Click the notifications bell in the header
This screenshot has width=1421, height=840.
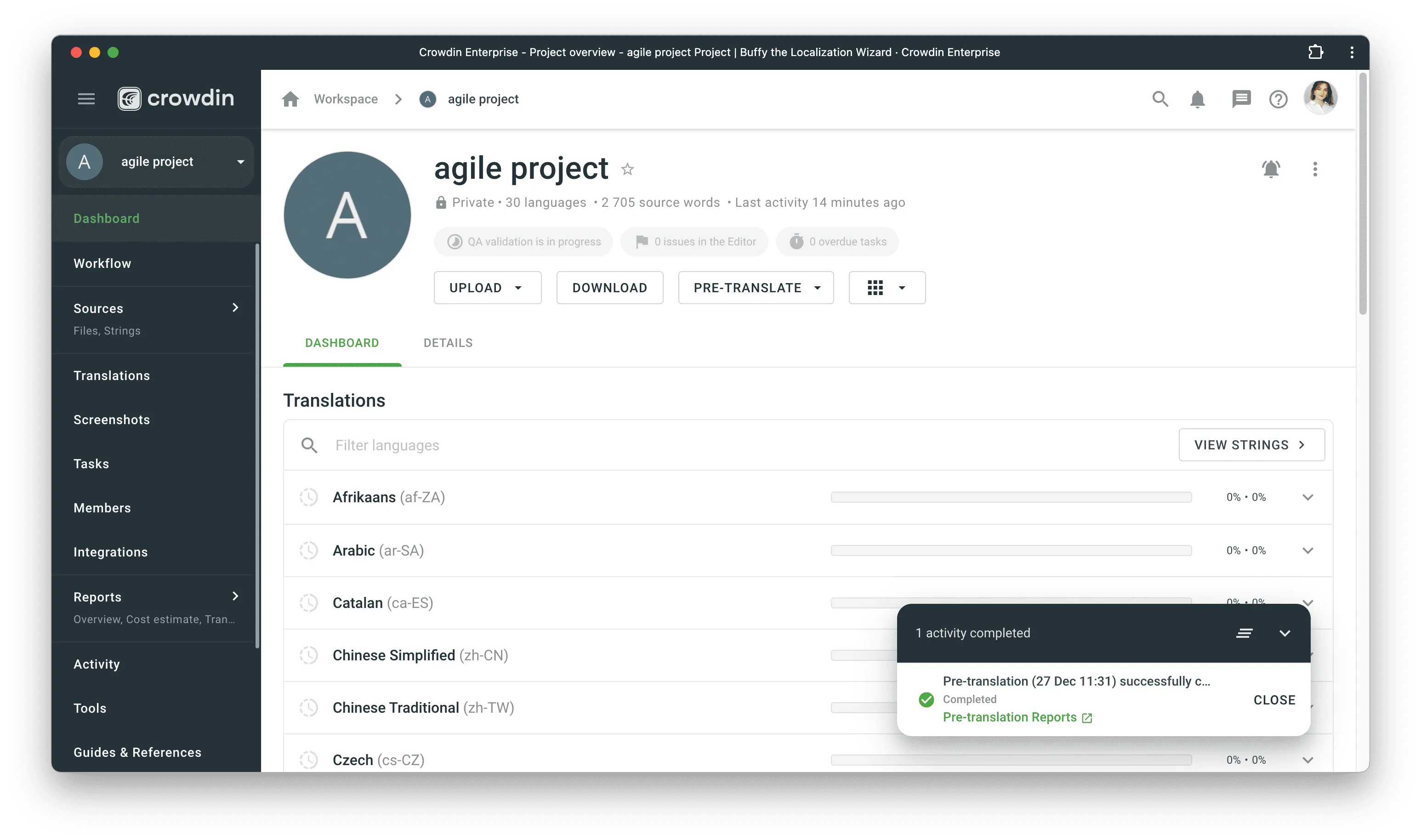click(x=1197, y=99)
